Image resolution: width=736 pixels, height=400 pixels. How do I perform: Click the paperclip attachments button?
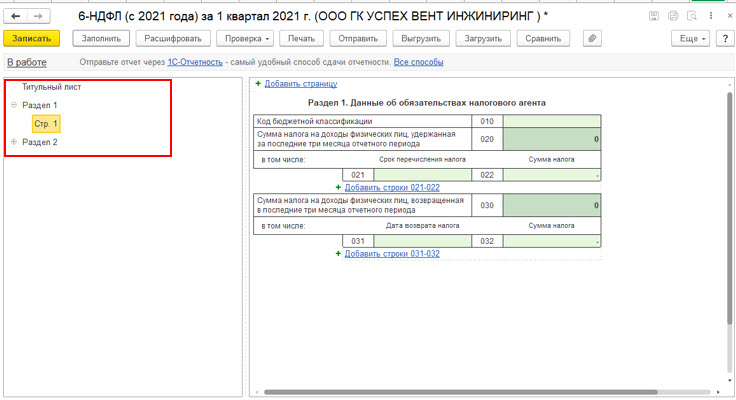tap(592, 38)
